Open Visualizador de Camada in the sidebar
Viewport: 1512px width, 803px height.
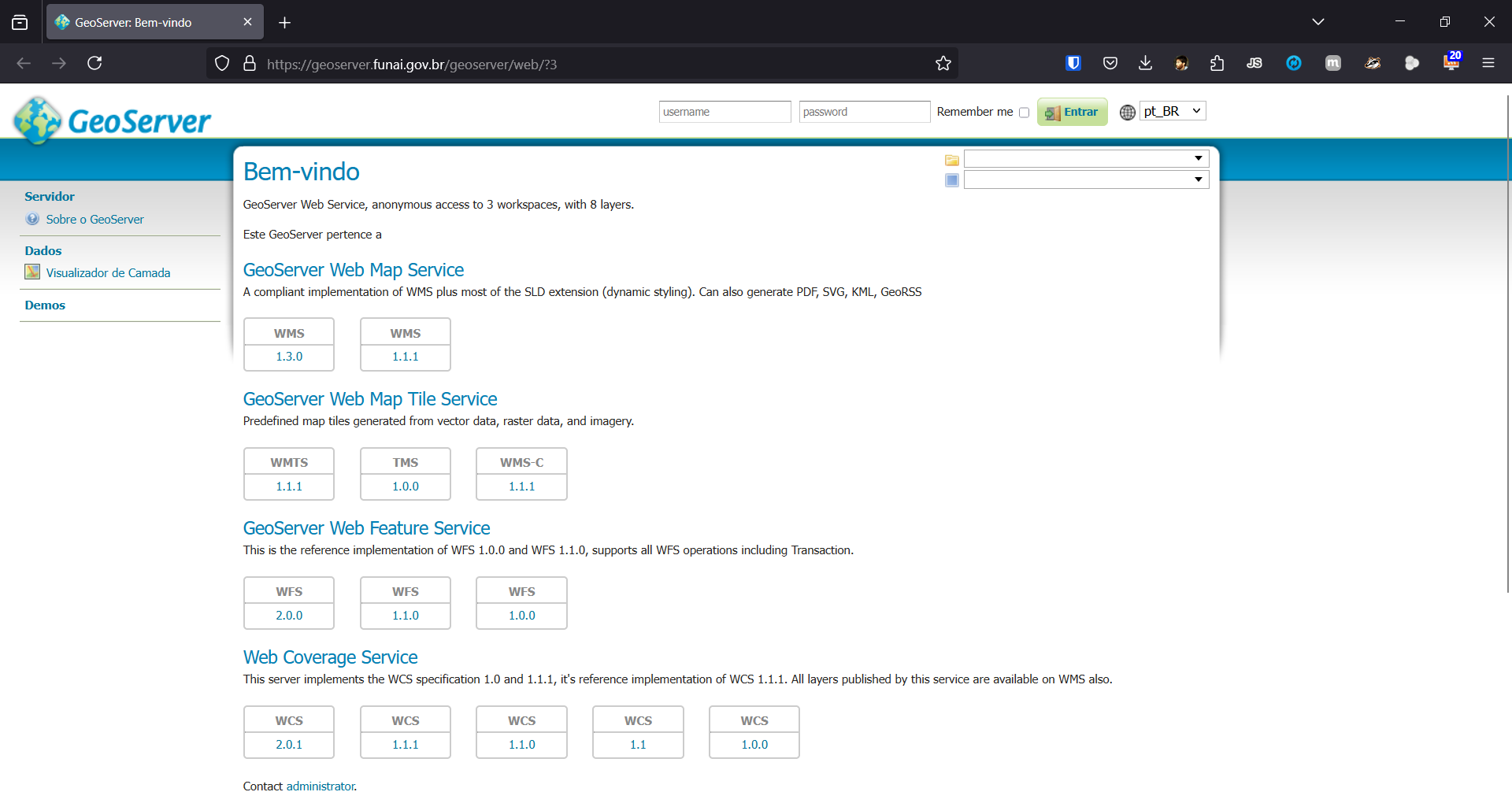(108, 273)
